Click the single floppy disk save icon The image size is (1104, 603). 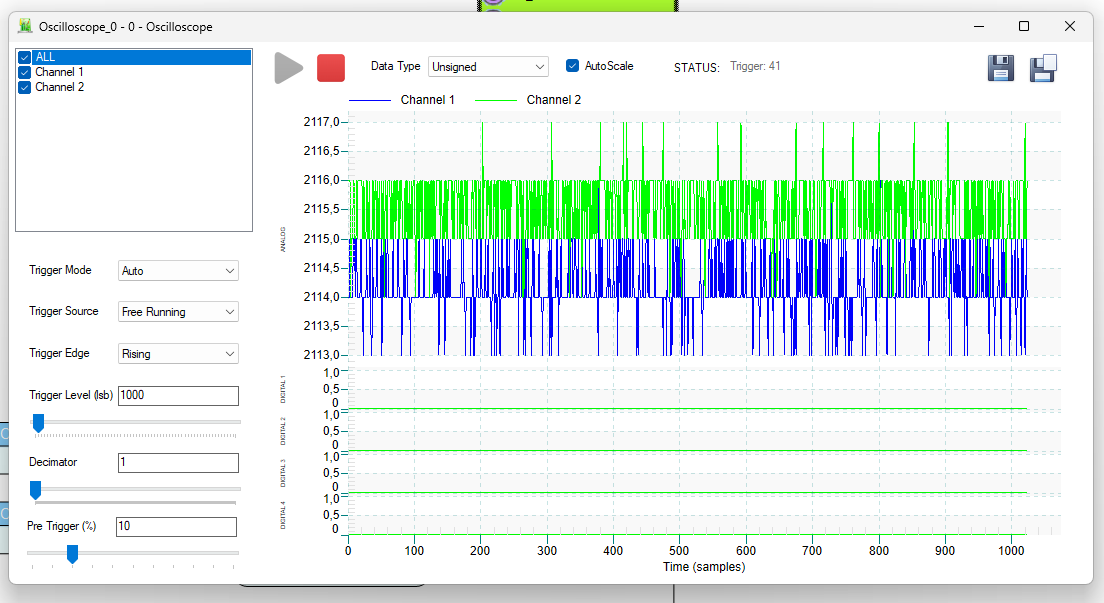pyautogui.click(x=1000, y=68)
